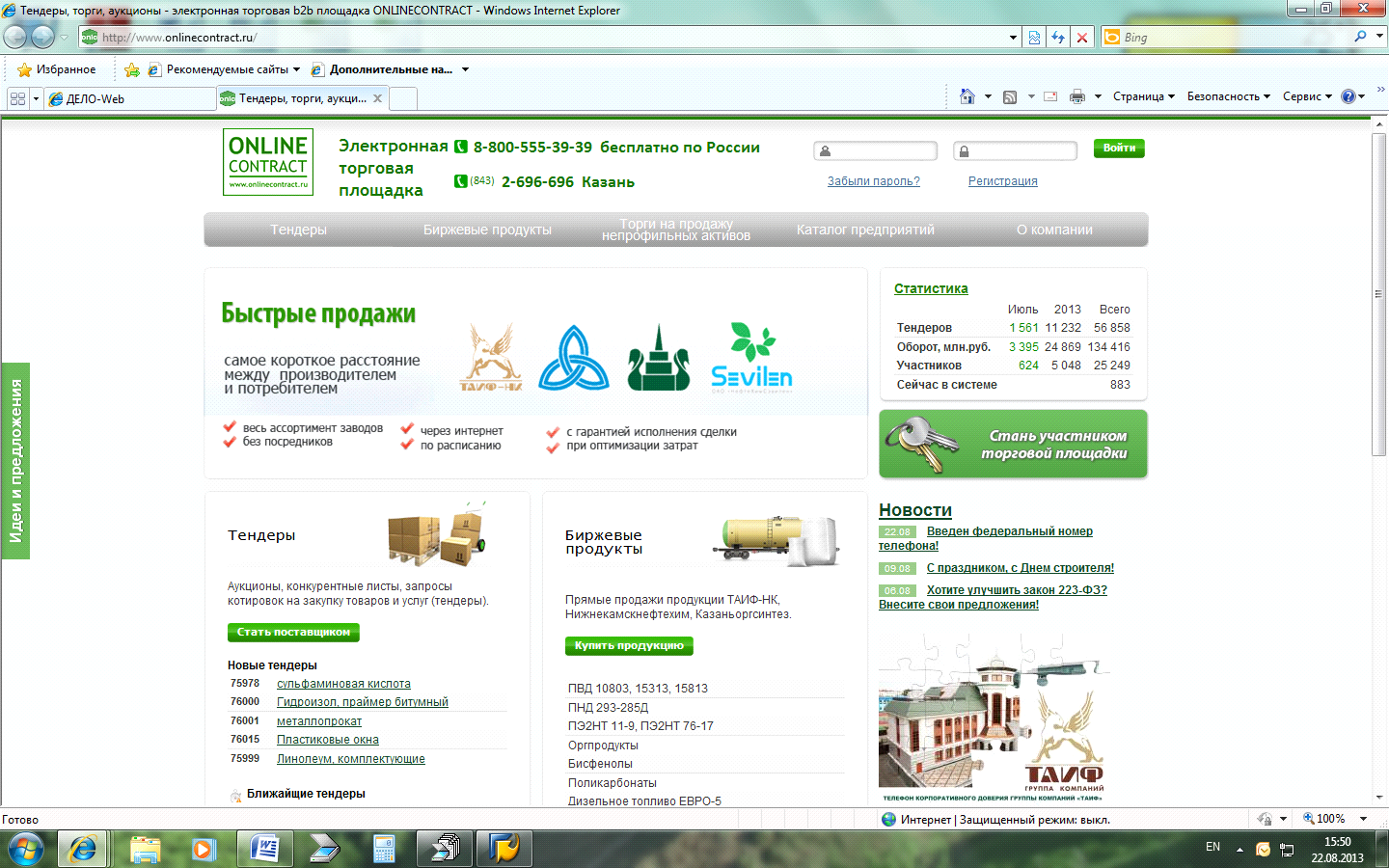
Task: Expand the address bar URL history dropdown
Action: 1013,38
